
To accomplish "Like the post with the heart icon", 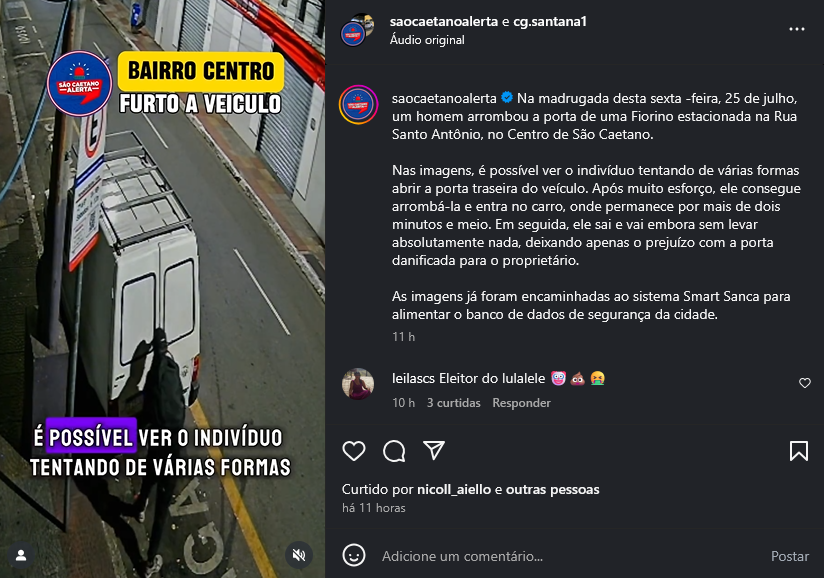I will [x=354, y=451].
